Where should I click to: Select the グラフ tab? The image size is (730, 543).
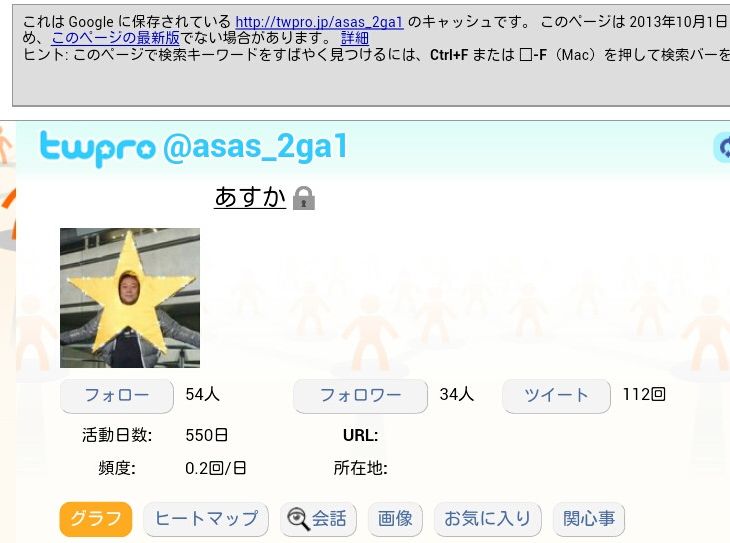click(96, 519)
